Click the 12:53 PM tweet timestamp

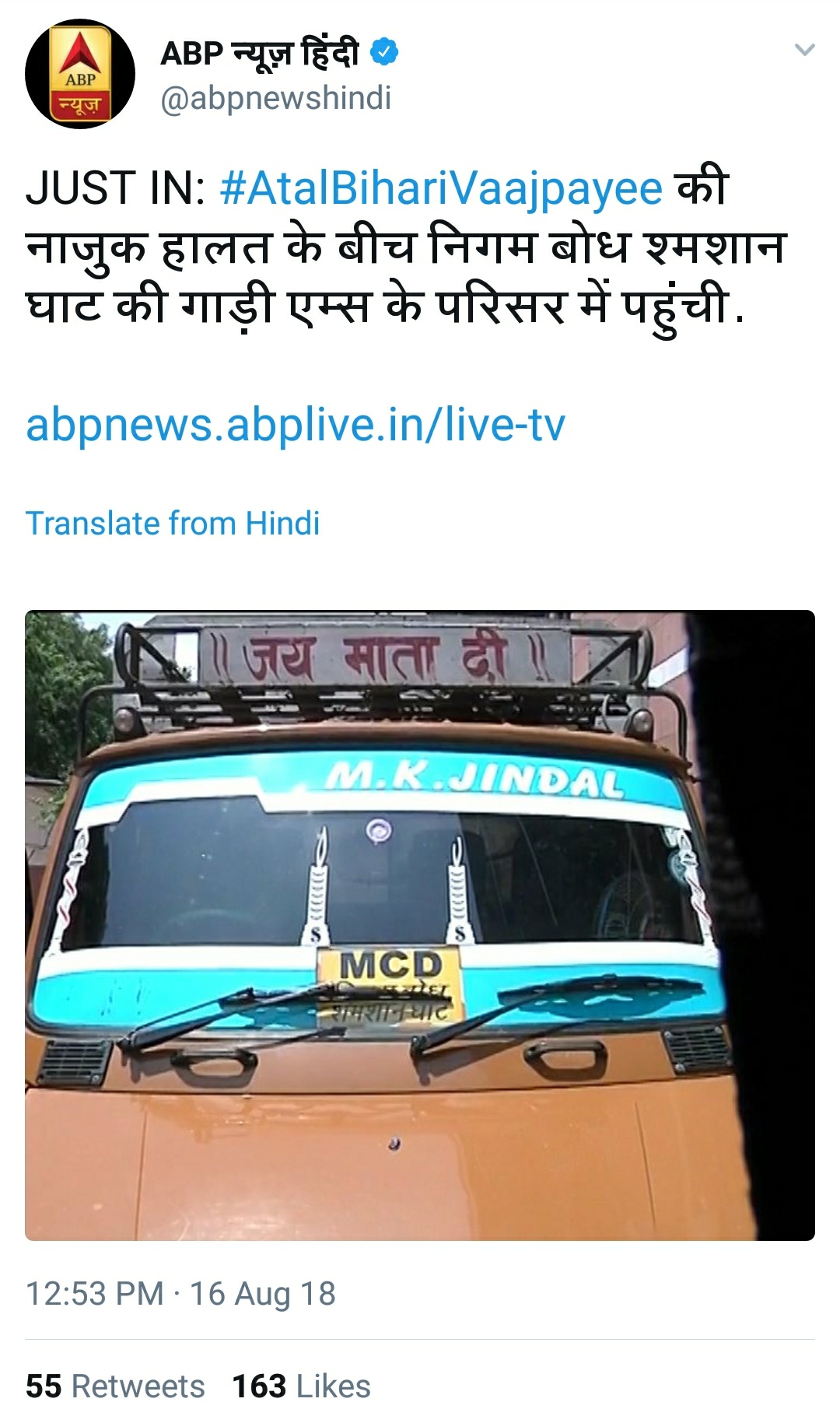(x=95, y=1294)
